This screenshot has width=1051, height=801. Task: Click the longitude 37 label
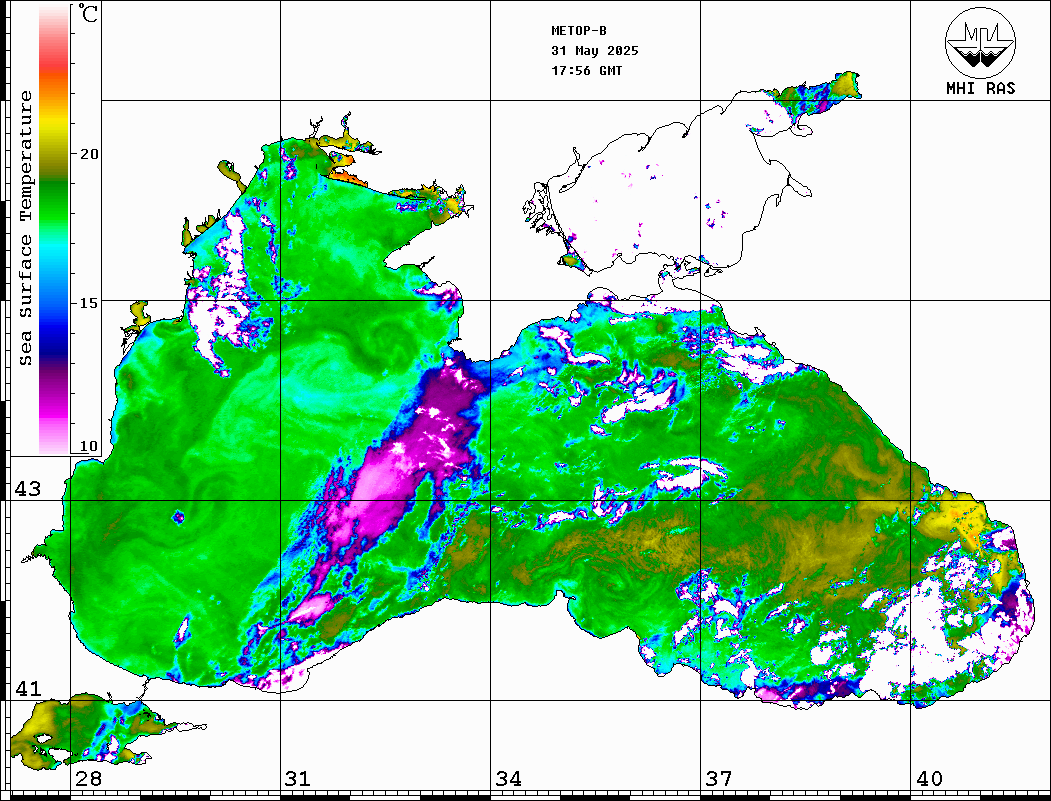719,778
